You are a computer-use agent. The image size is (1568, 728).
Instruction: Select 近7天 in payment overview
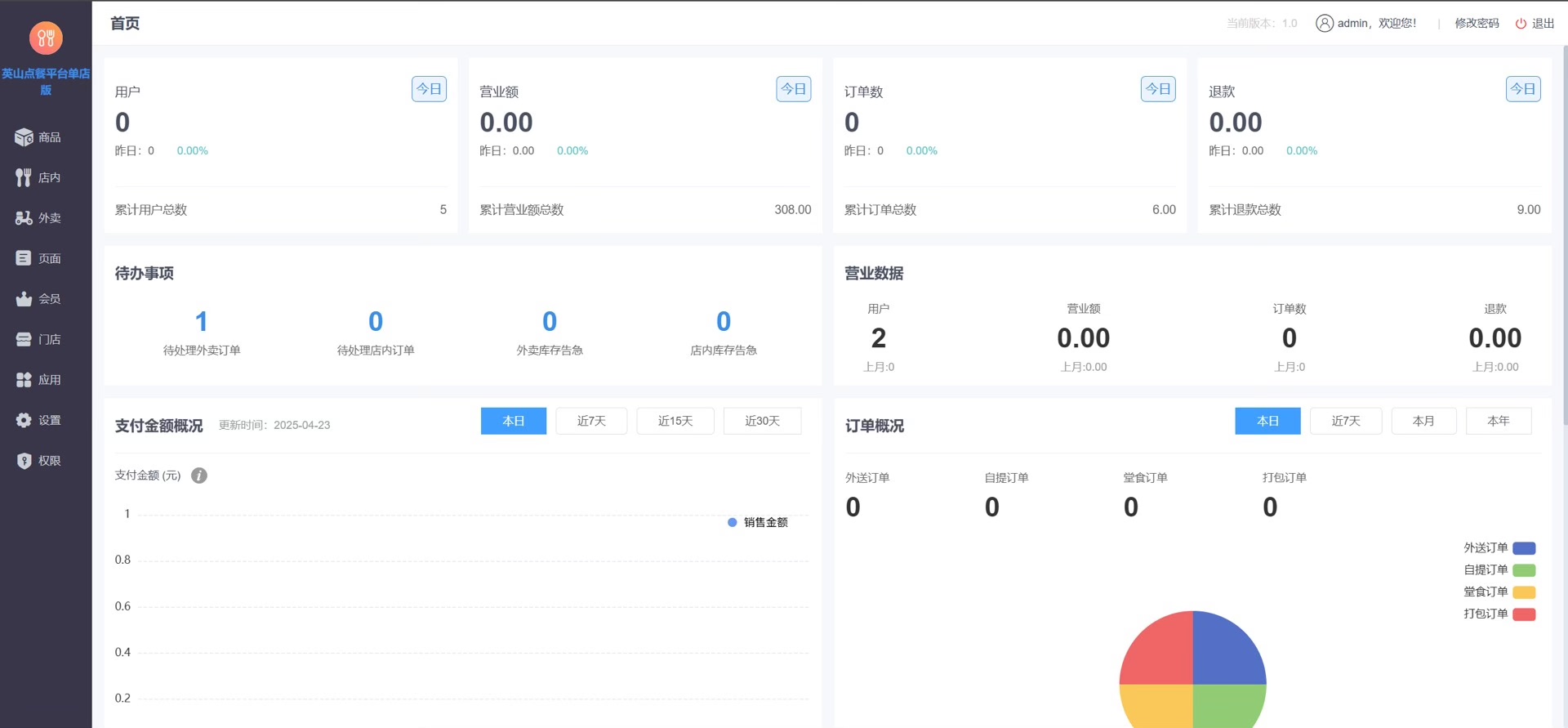[x=591, y=421]
